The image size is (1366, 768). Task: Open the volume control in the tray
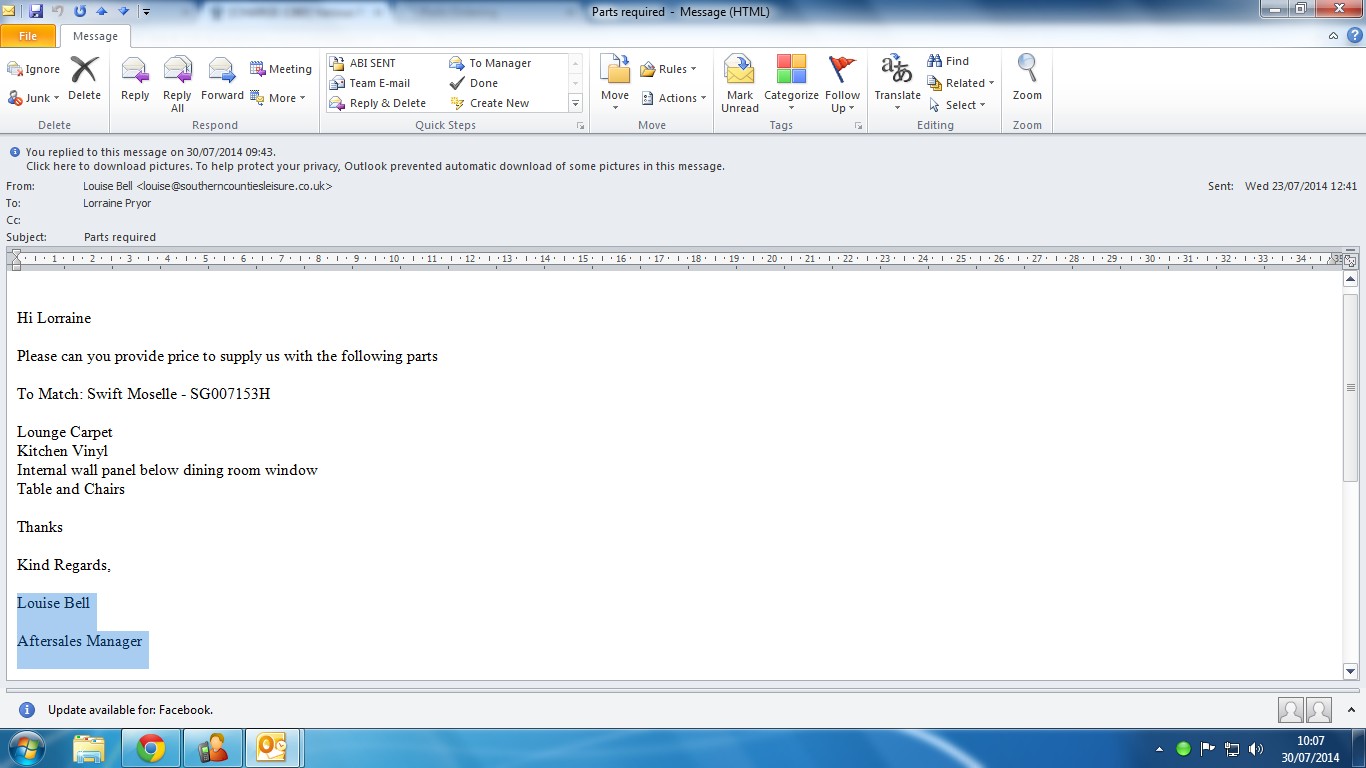tap(1256, 748)
